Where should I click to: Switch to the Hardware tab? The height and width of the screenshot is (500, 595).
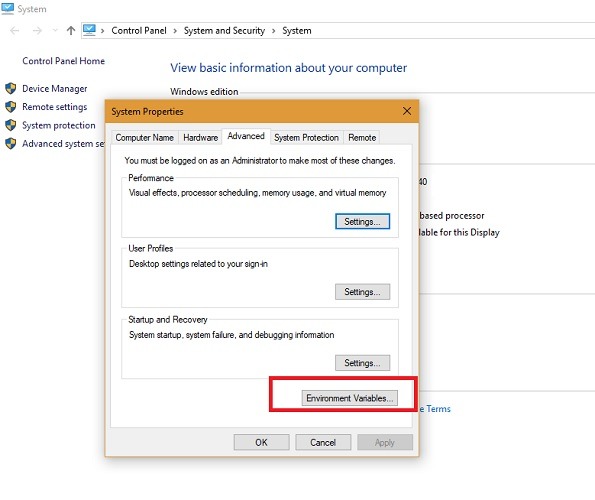point(200,137)
